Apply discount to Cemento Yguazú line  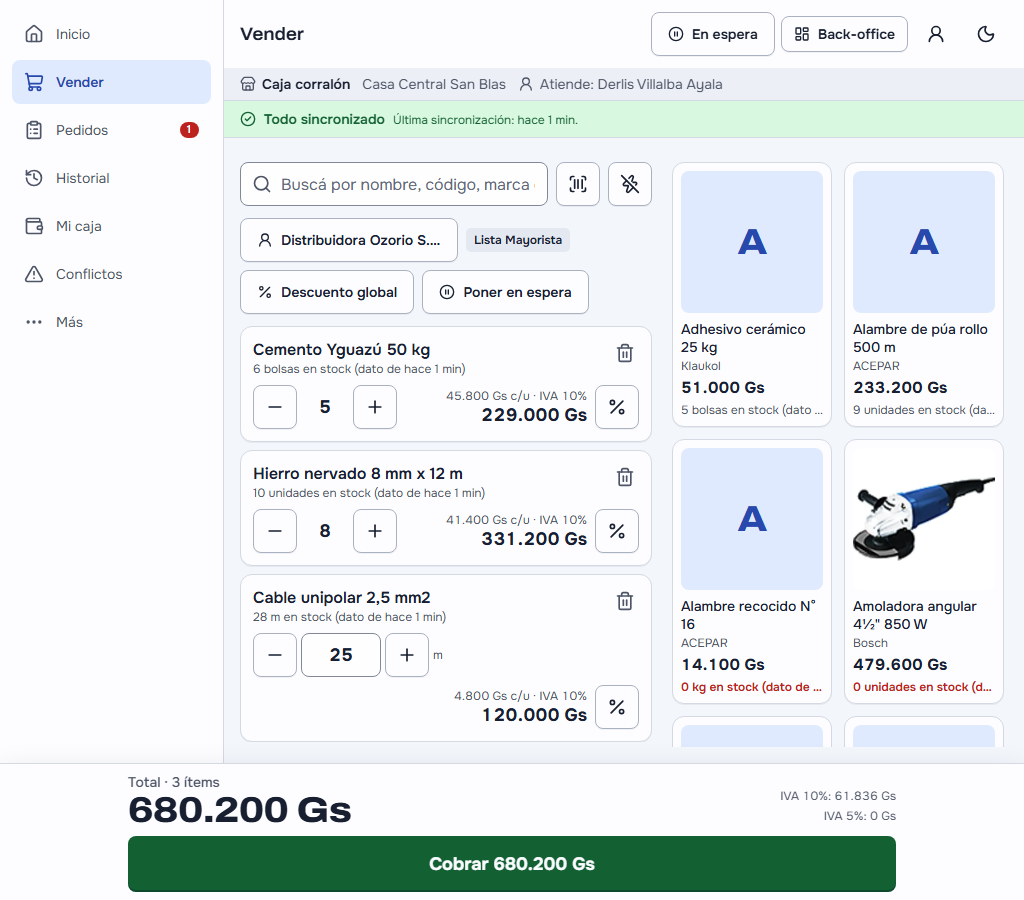click(617, 407)
